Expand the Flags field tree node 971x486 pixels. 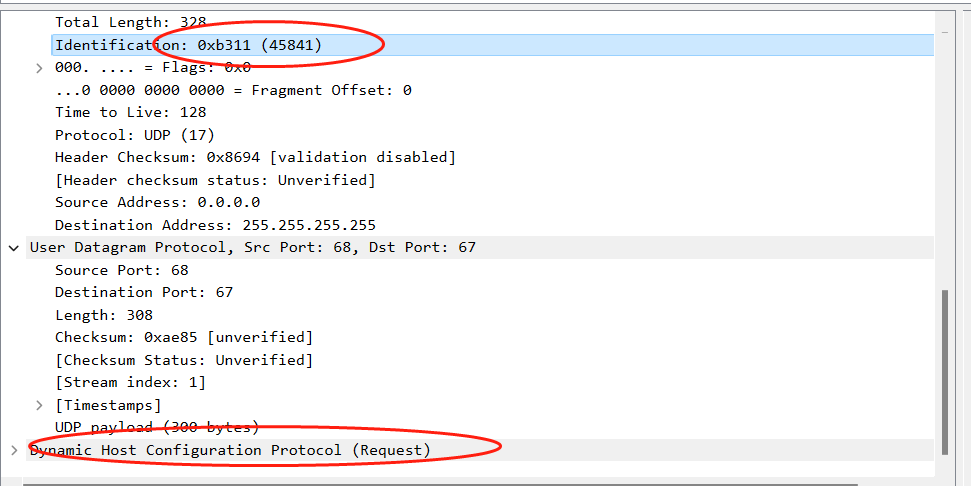(39, 68)
